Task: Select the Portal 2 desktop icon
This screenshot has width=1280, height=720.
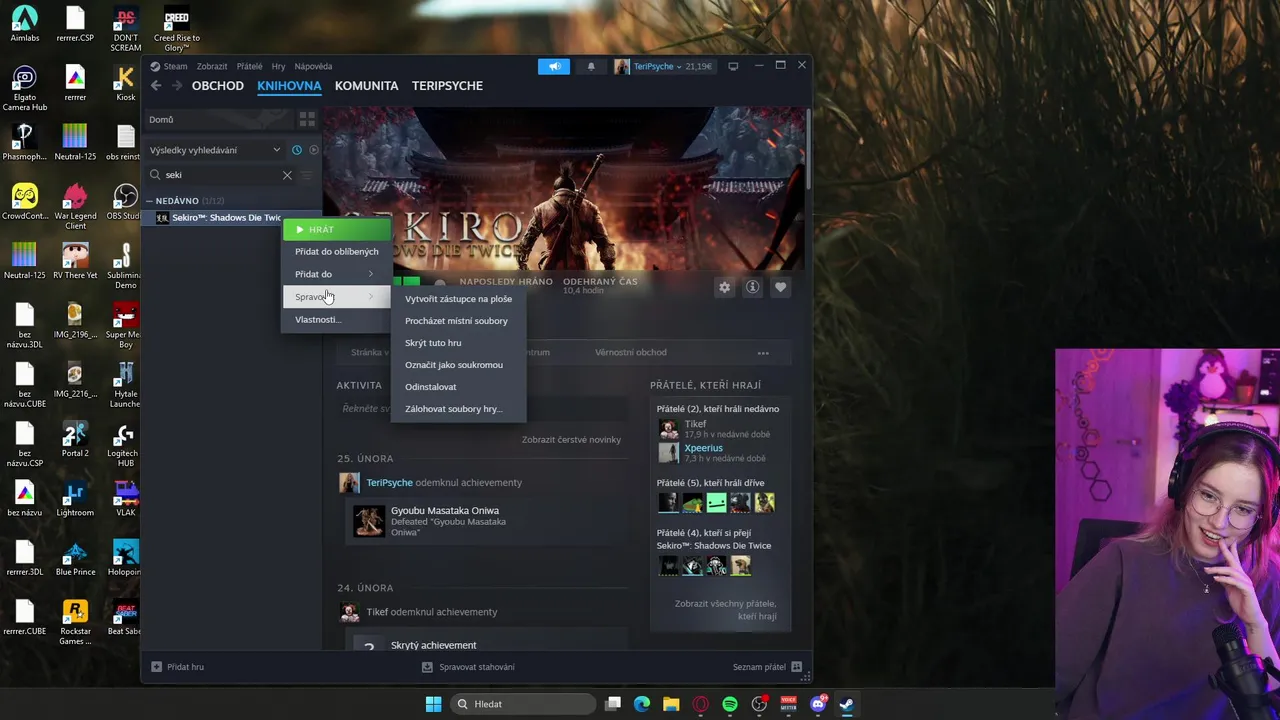Action: pos(75,441)
